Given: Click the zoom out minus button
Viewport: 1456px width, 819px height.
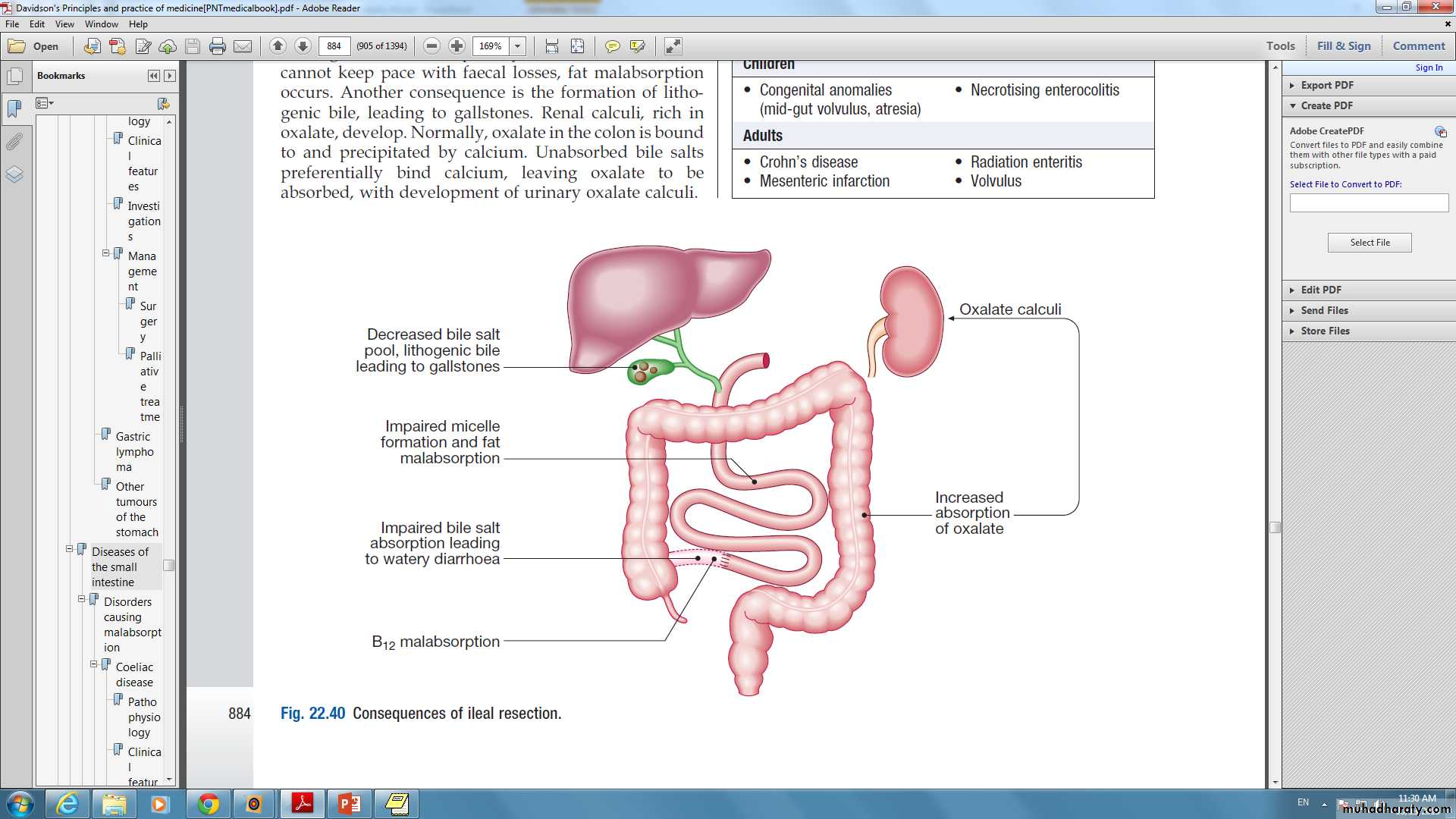Looking at the screenshot, I should (431, 46).
